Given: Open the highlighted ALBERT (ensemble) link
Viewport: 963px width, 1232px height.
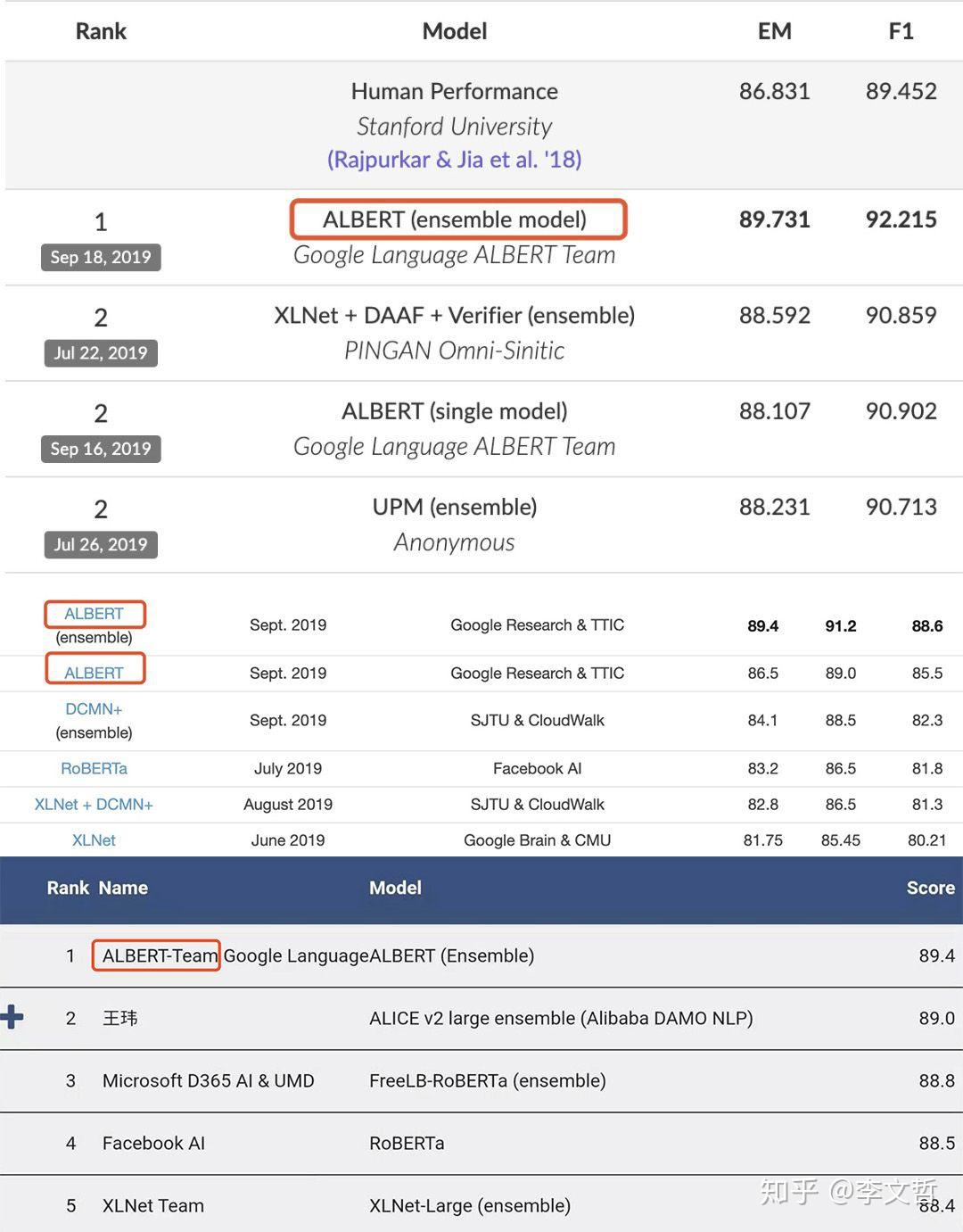Looking at the screenshot, I should pos(95,614).
